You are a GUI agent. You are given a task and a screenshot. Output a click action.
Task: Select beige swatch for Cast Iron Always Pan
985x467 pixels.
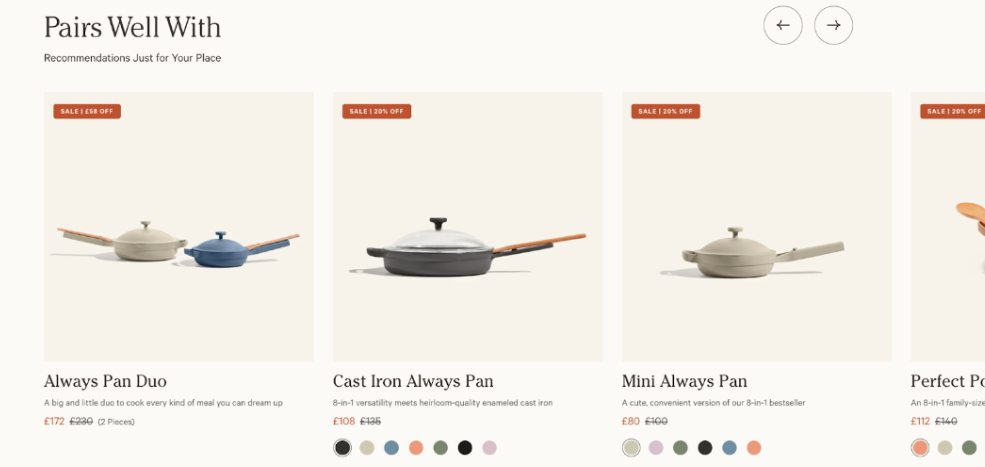pos(367,448)
